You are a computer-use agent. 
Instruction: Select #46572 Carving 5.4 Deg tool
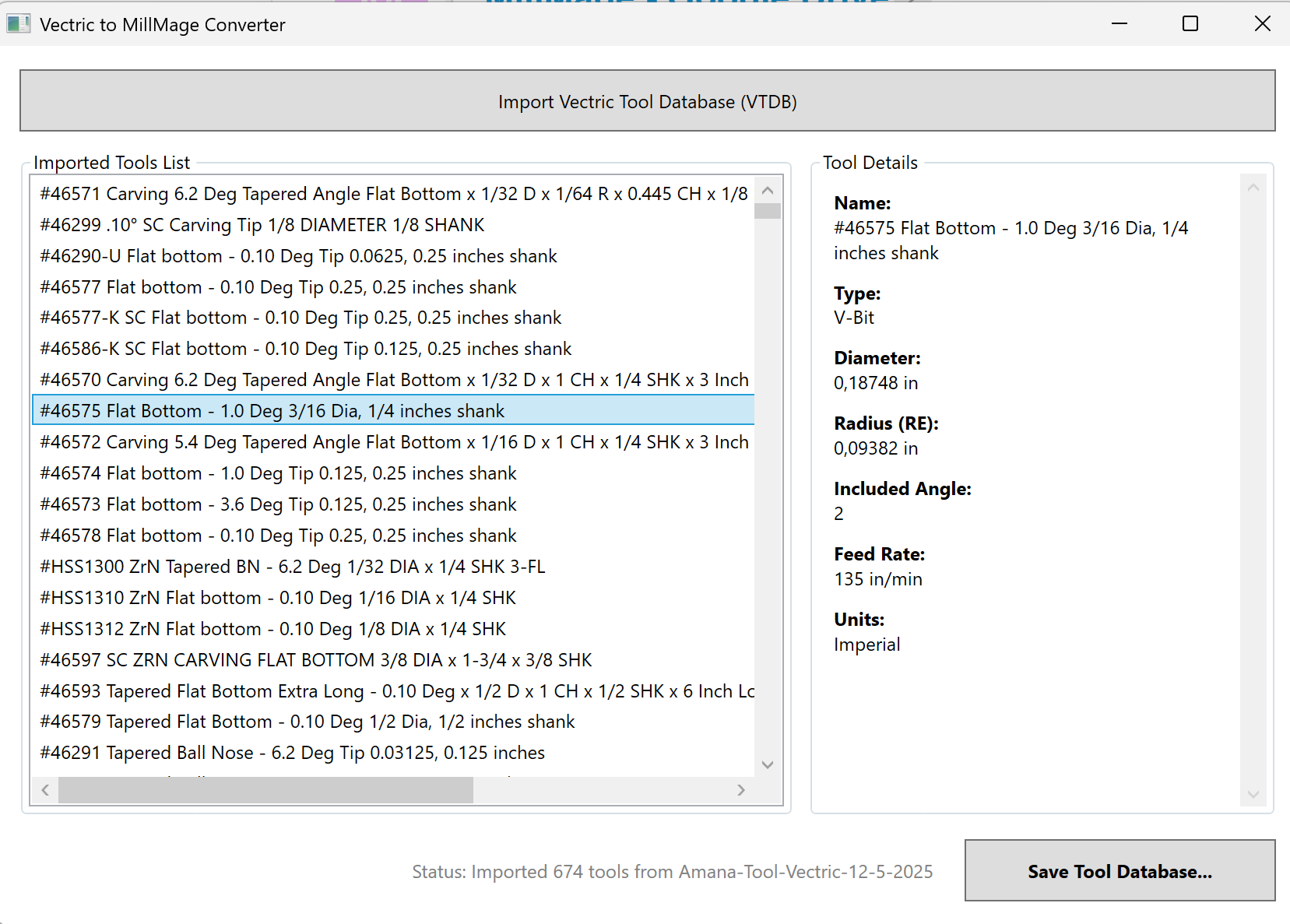(393, 442)
